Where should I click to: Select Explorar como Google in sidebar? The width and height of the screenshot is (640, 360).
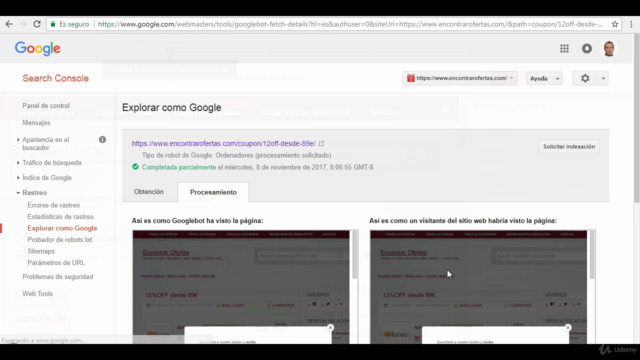coord(62,228)
